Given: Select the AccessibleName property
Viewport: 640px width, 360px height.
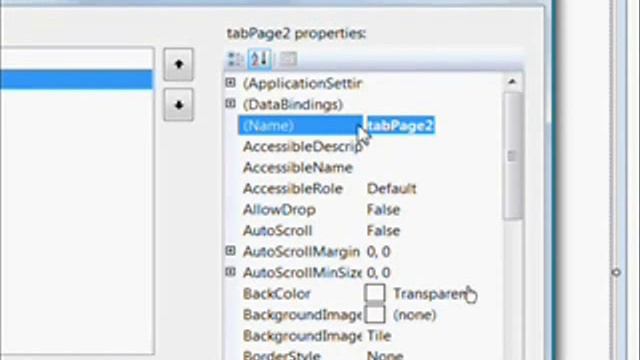Looking at the screenshot, I should click(x=298, y=168).
